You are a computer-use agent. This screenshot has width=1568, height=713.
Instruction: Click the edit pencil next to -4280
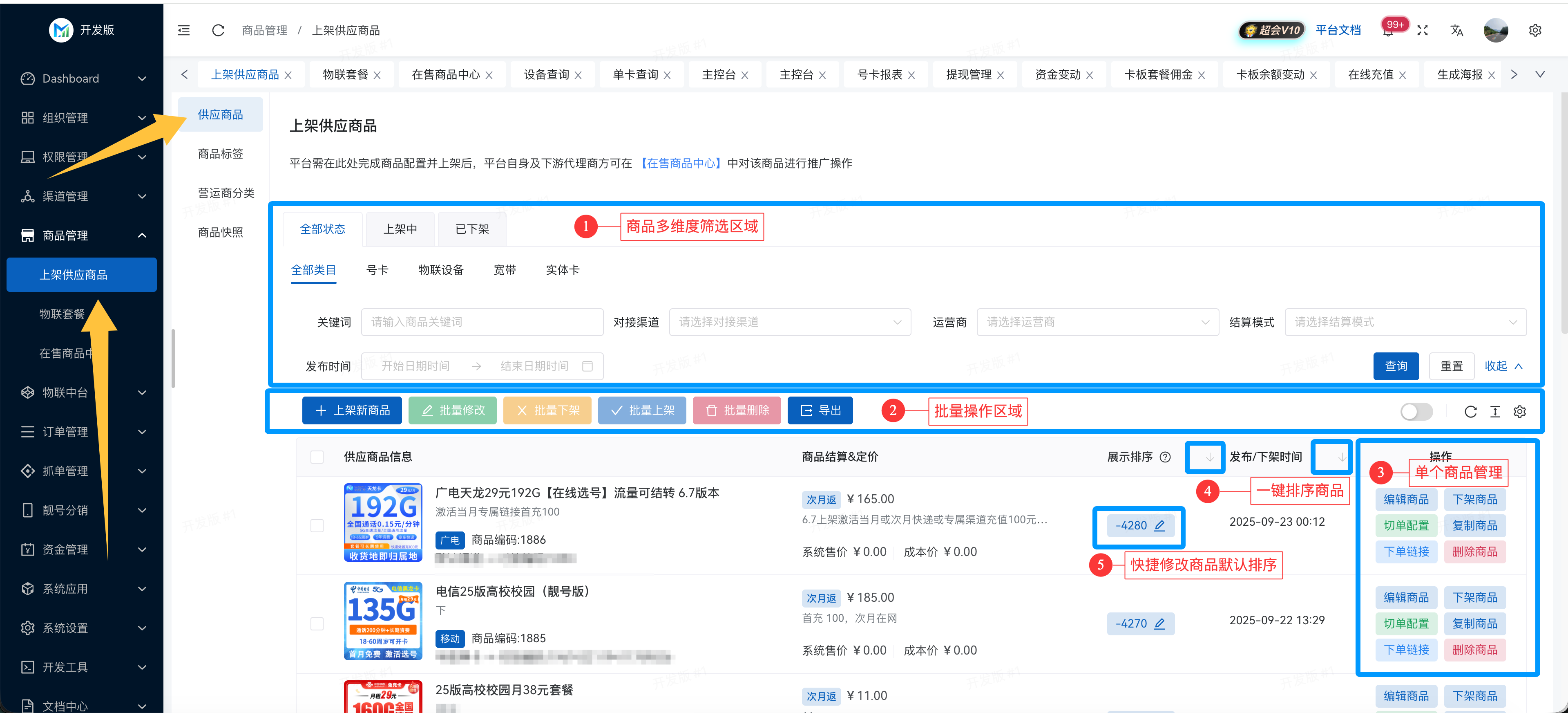(1159, 525)
